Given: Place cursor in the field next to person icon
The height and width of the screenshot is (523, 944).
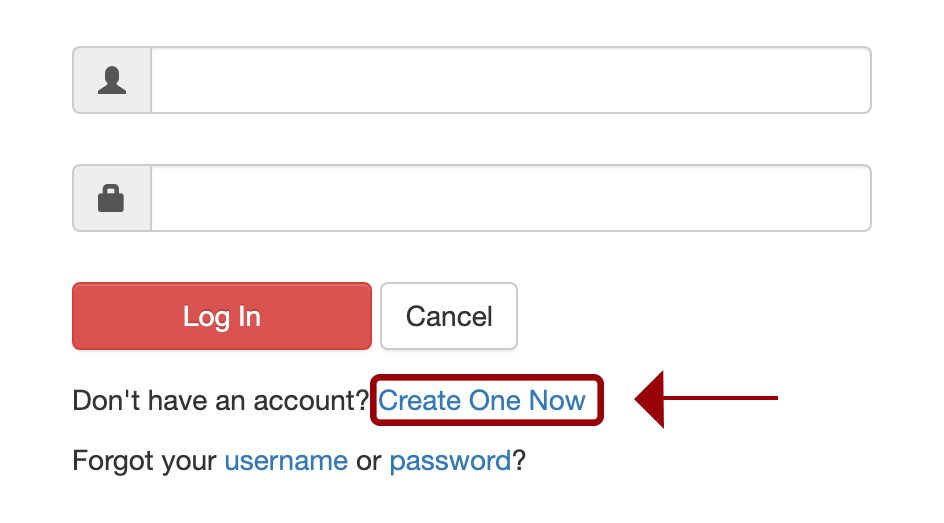Looking at the screenshot, I should (x=511, y=80).
